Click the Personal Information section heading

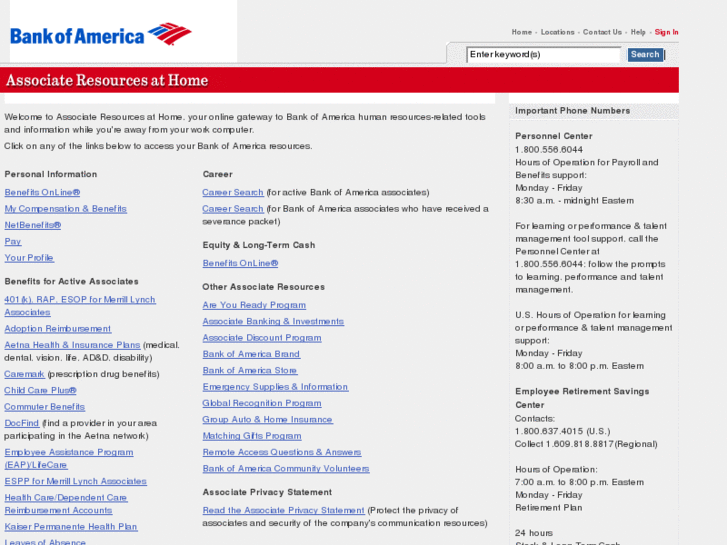(51, 174)
